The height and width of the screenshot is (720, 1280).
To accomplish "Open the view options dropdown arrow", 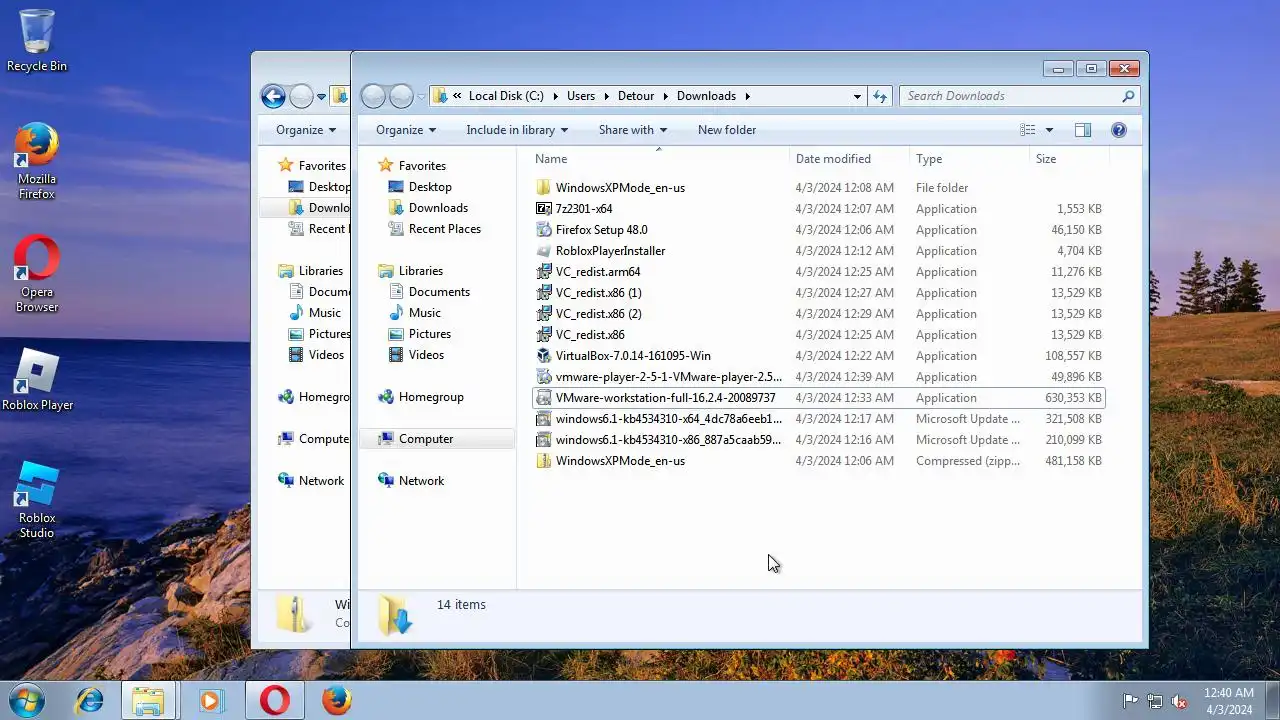I will (x=1049, y=130).
